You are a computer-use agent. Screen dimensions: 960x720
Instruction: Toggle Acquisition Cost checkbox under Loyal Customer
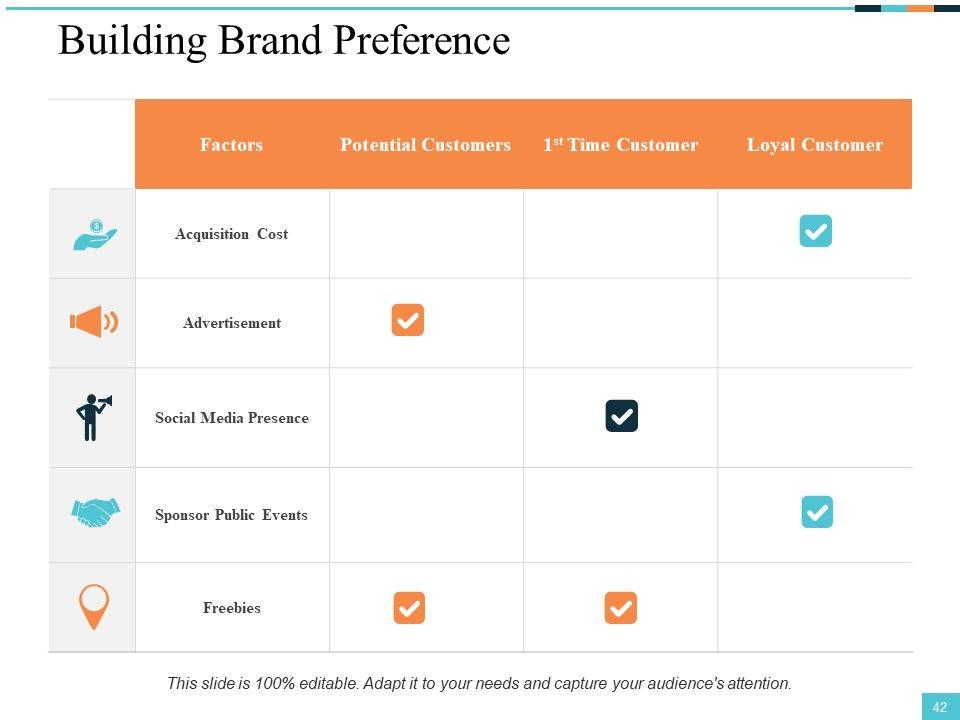tap(815, 231)
